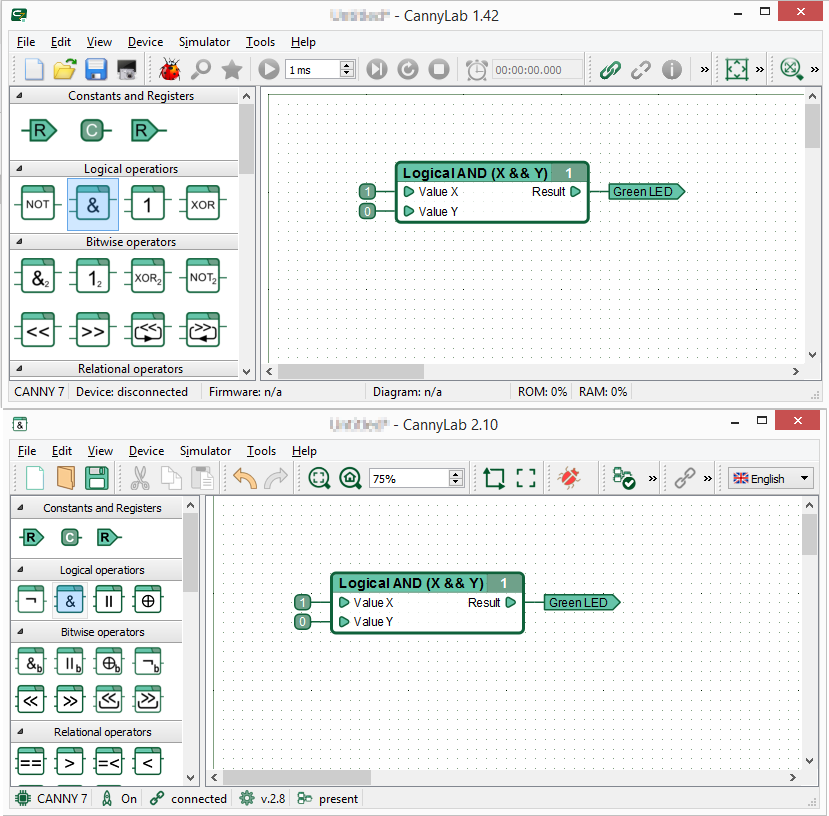Collapse Logical operators section in CannyLab 2.10

click(21, 570)
